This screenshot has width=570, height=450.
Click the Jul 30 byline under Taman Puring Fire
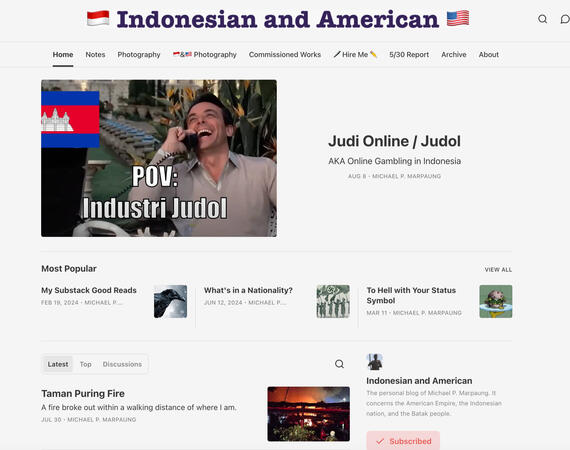click(x=89, y=419)
